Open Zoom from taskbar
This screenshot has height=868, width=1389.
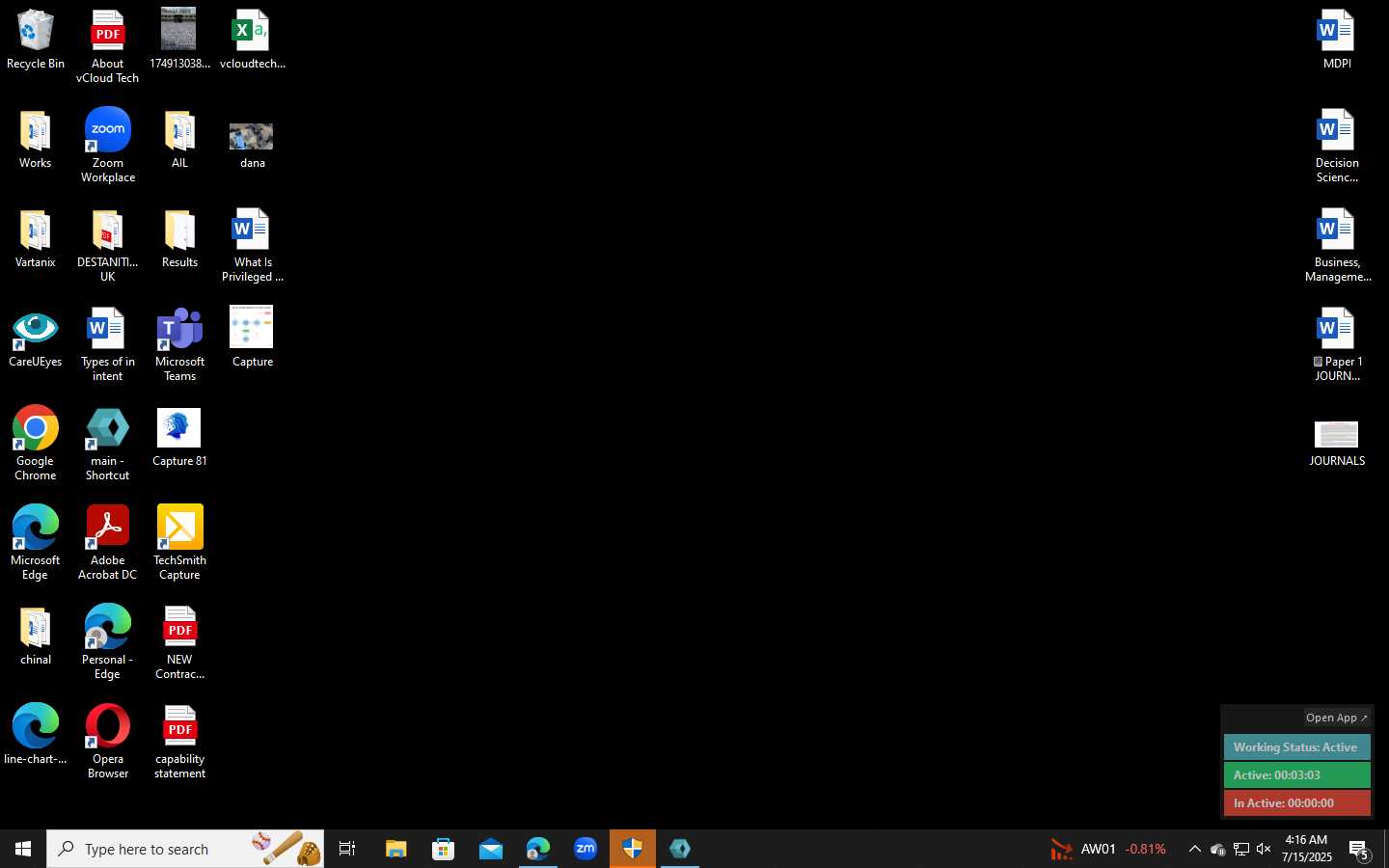586,849
